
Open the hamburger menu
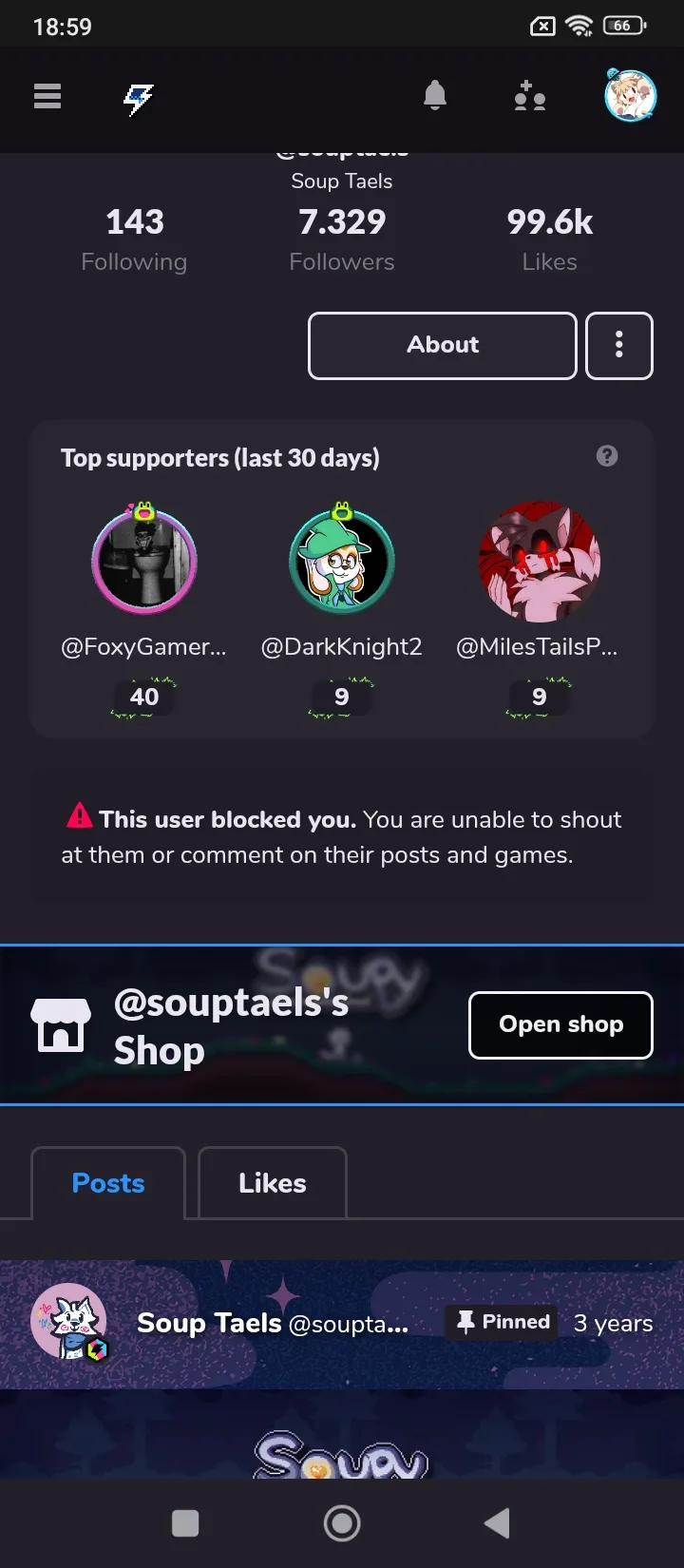(x=47, y=96)
